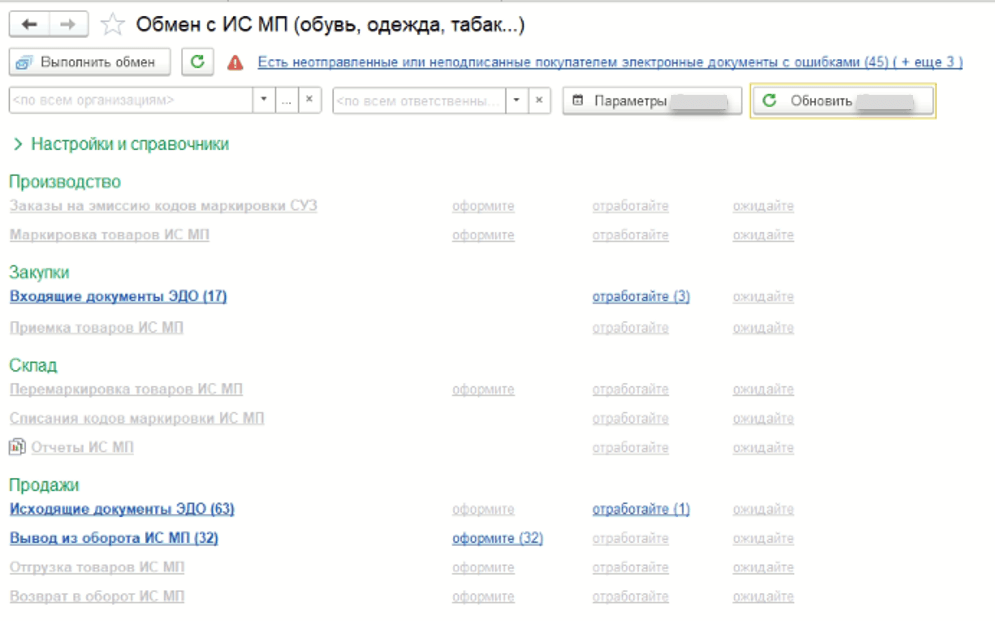
Task: Open Входящие документы ЭДО (17)
Action: pos(118,297)
